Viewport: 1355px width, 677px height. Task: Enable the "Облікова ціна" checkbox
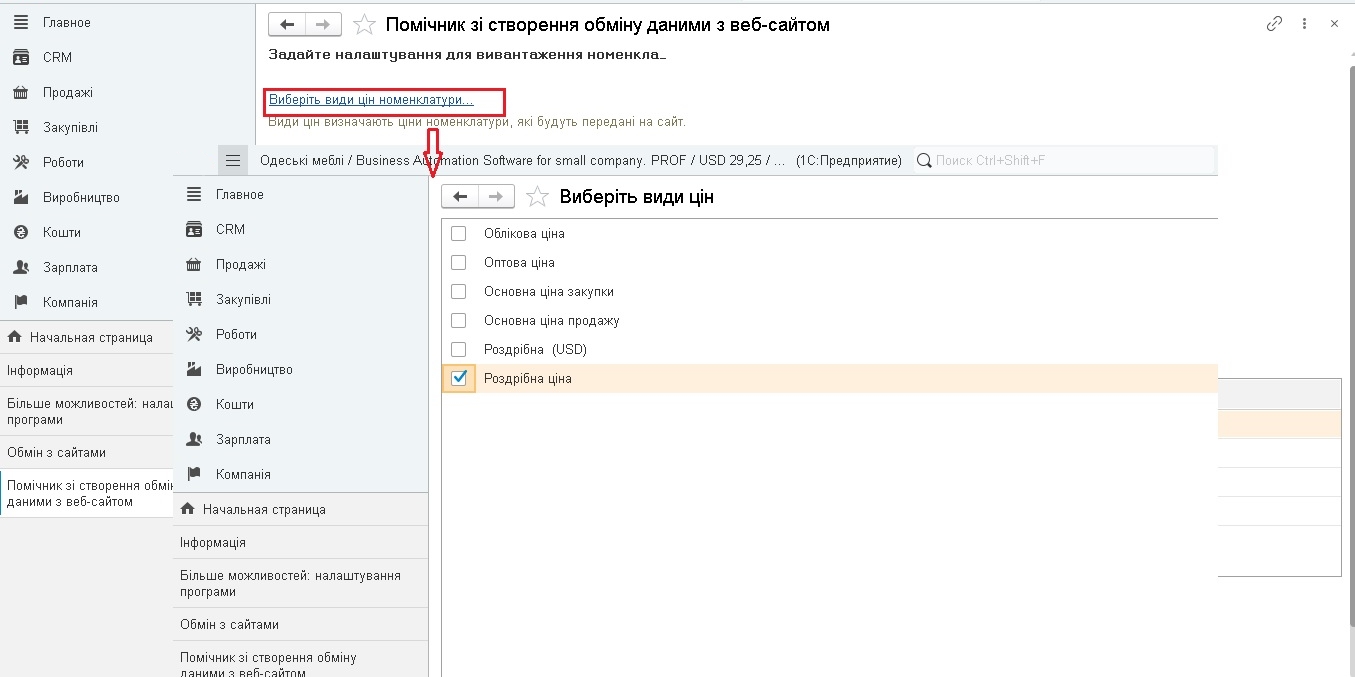(459, 233)
